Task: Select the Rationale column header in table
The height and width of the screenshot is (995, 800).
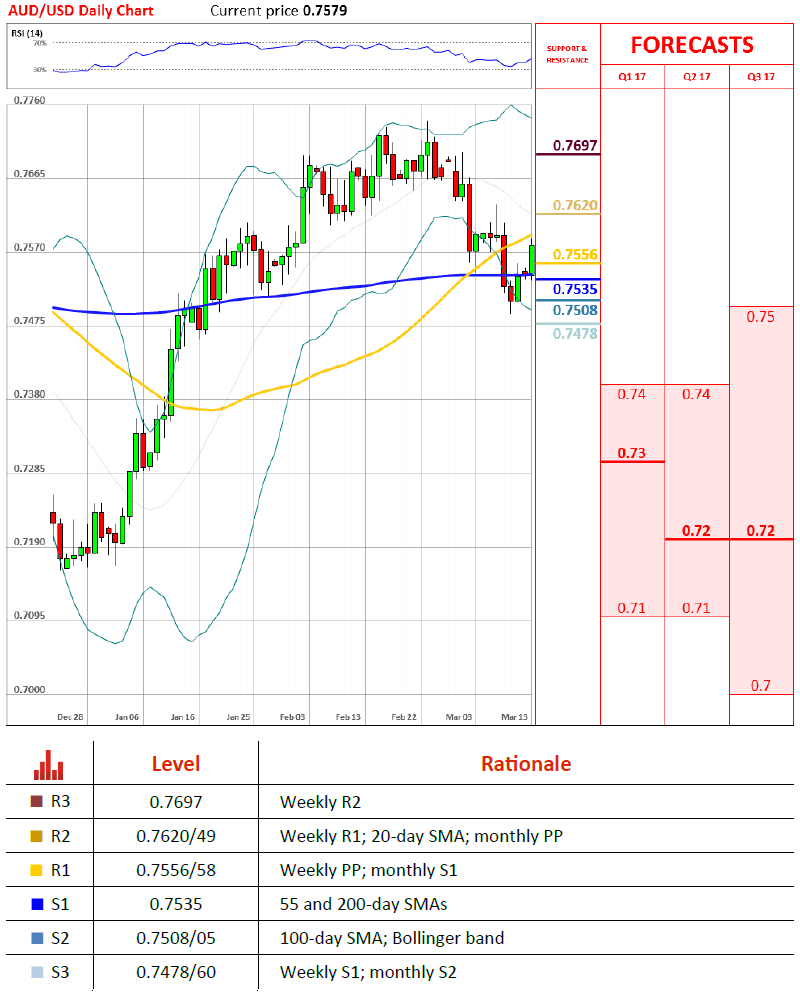Action: tap(526, 764)
